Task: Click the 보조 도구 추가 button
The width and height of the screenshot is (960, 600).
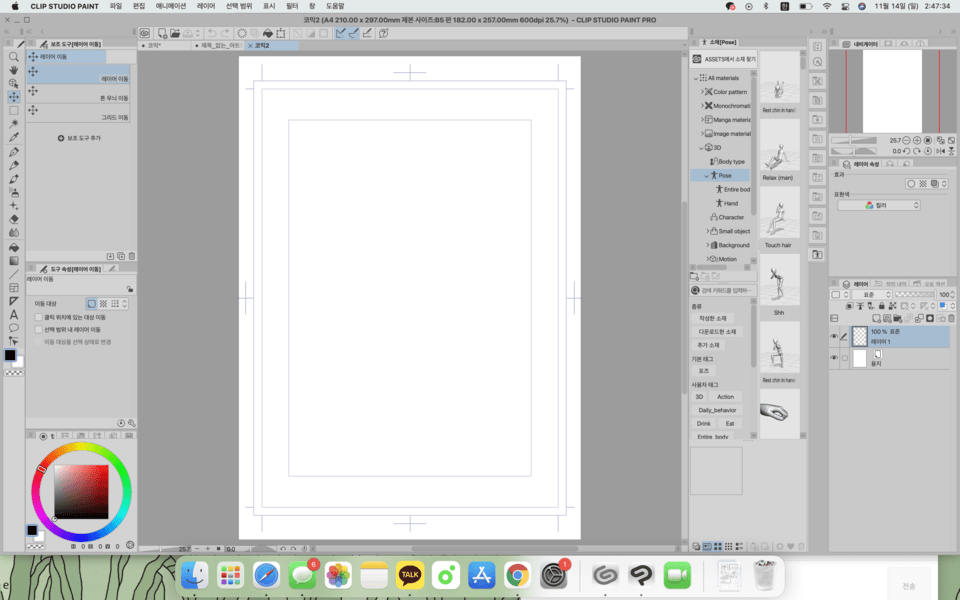Action: (80, 137)
